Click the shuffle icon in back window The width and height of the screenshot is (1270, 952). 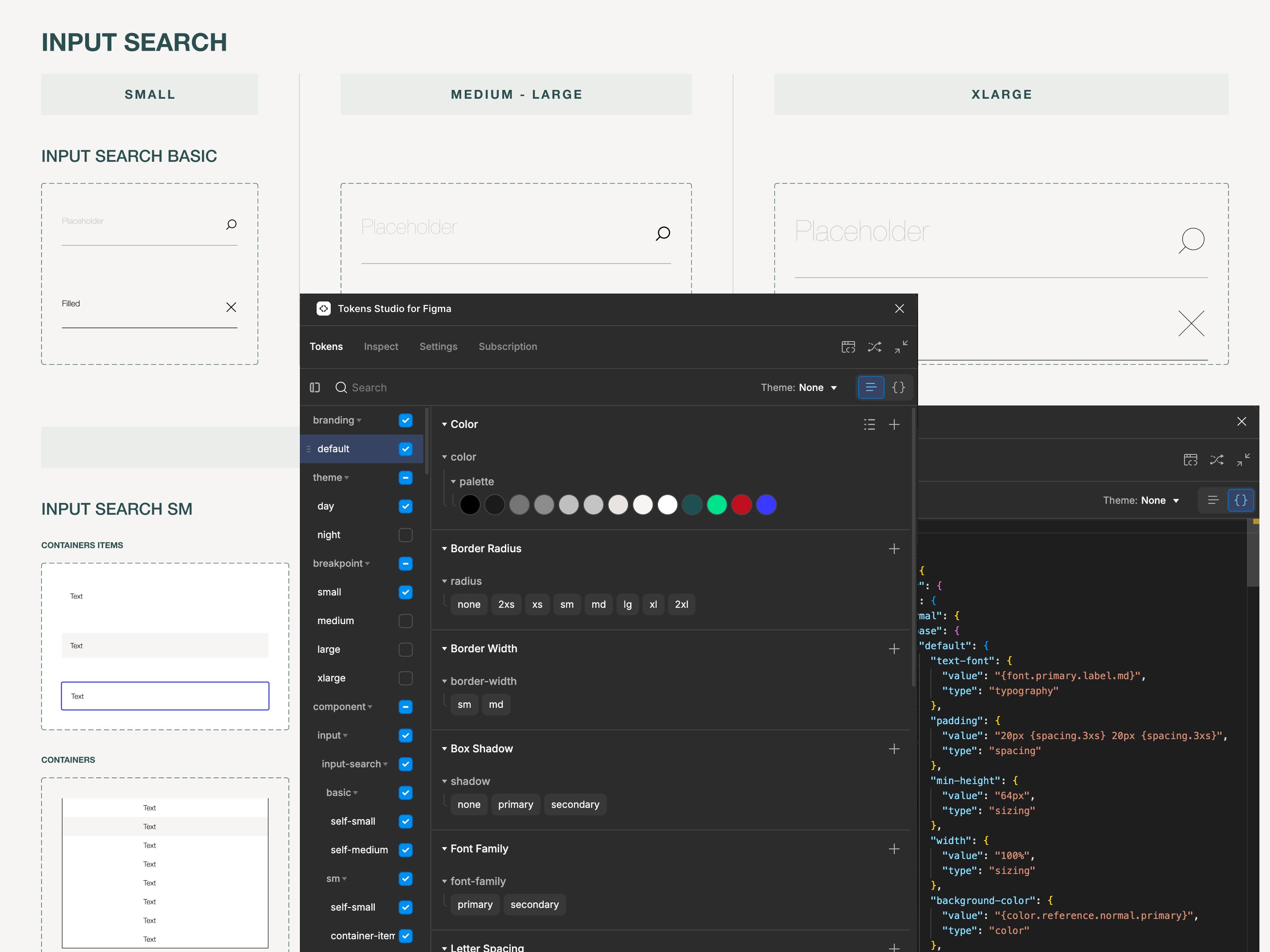(1217, 460)
